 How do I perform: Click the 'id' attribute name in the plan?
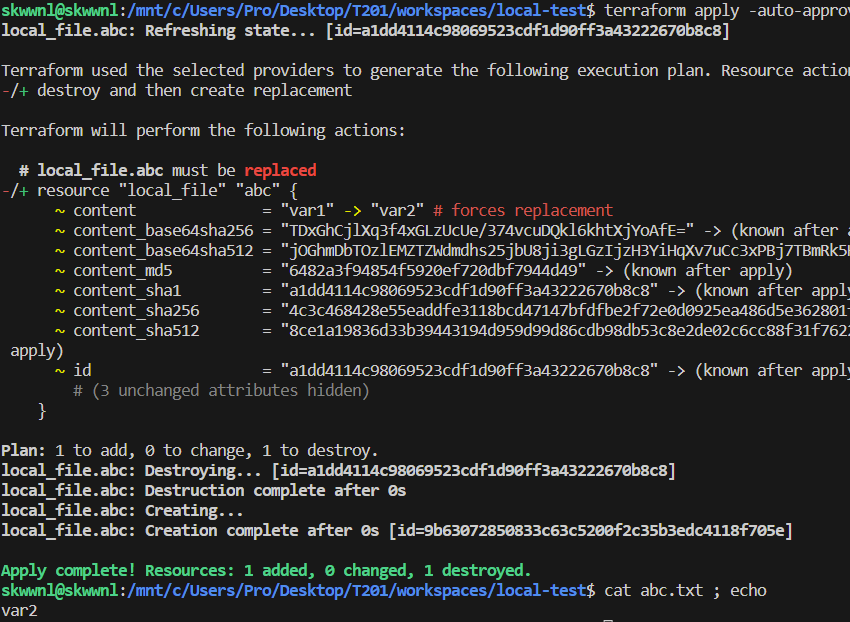pyautogui.click(x=82, y=371)
